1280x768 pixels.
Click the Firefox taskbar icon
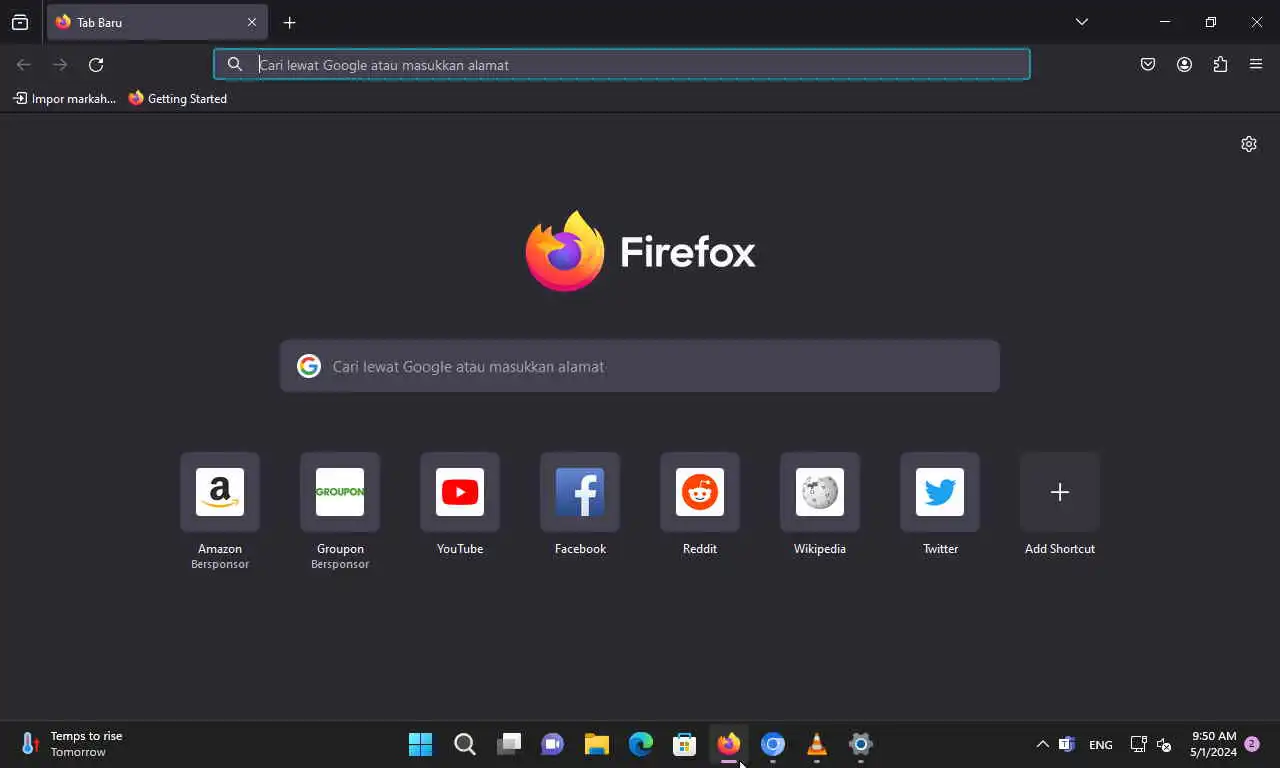[729, 744]
